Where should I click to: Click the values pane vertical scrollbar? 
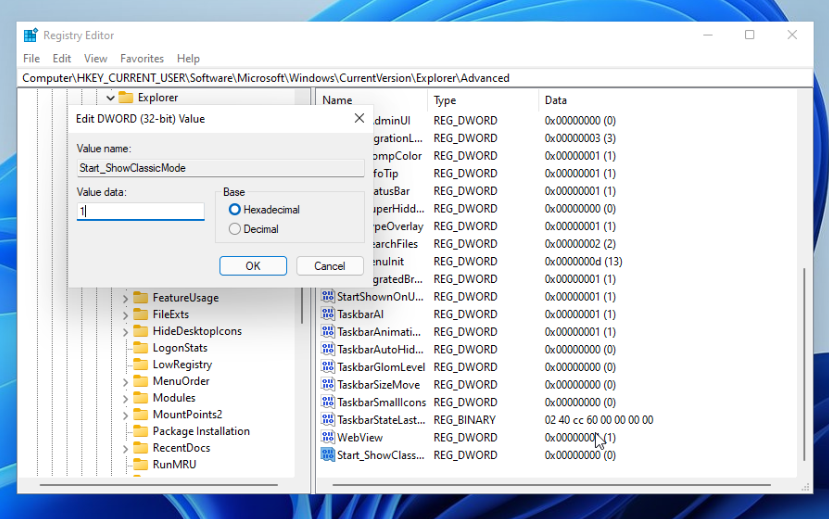click(x=804, y=365)
